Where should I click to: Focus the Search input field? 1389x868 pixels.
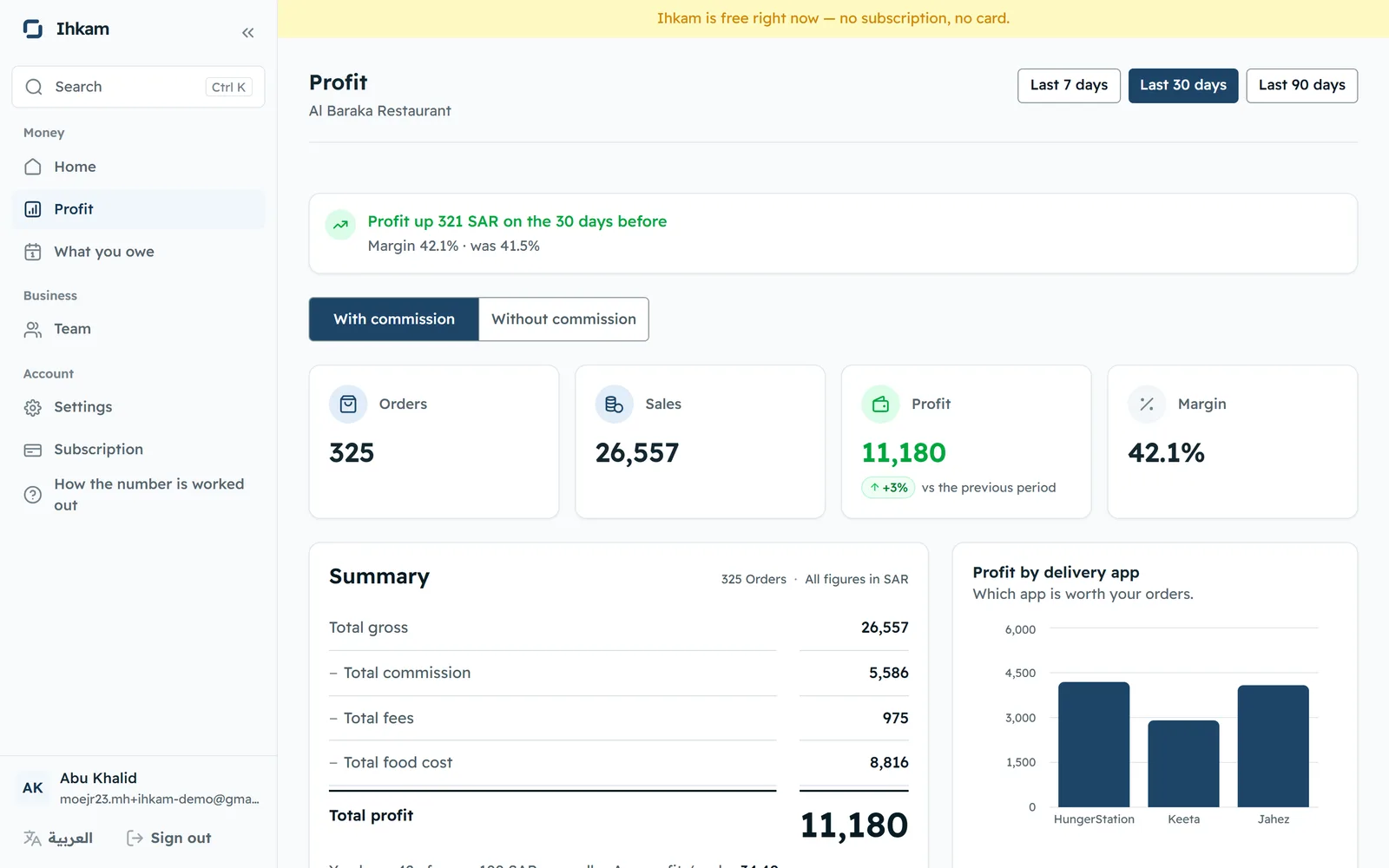coord(139,87)
